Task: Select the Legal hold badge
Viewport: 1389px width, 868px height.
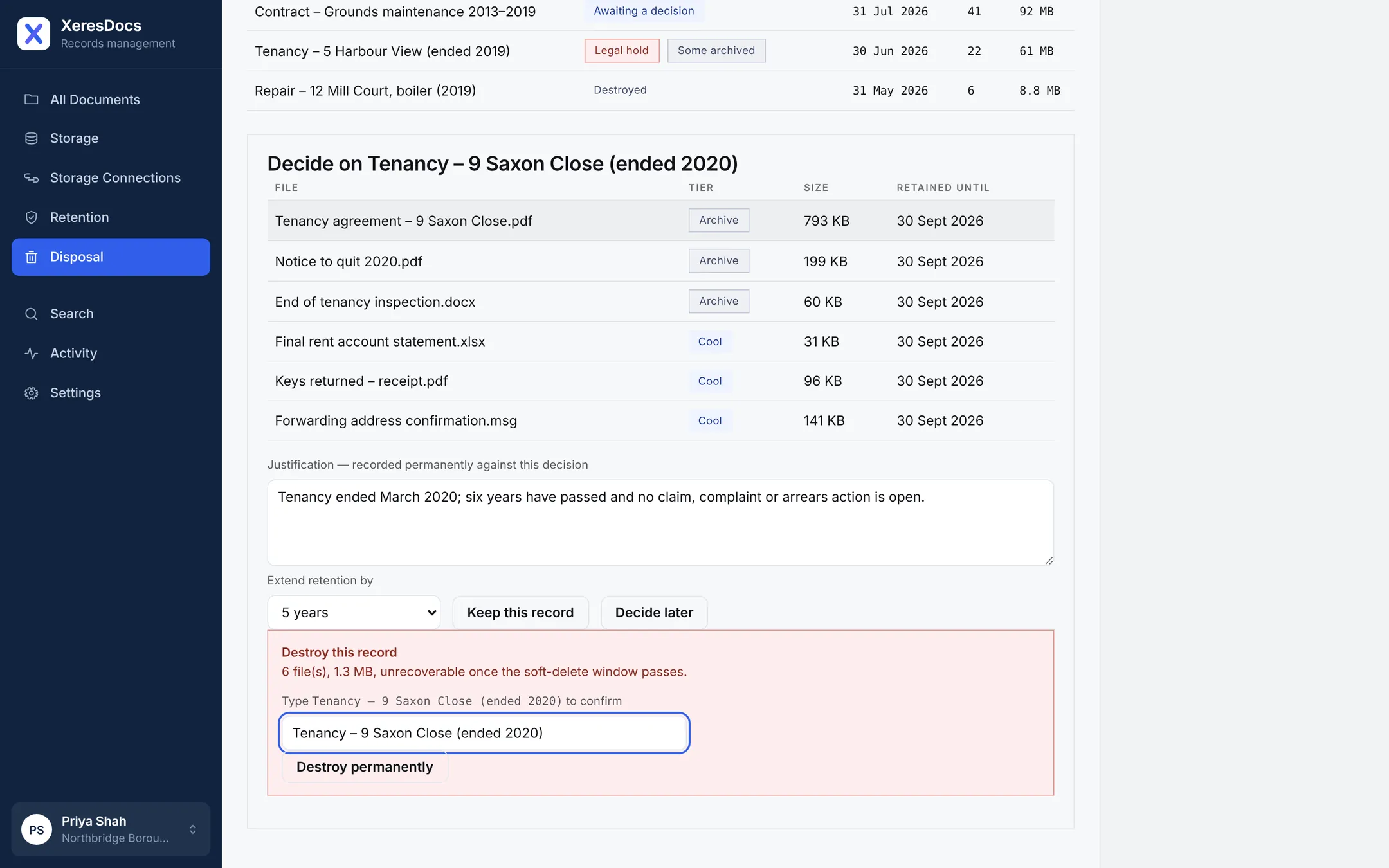Action: click(x=621, y=51)
